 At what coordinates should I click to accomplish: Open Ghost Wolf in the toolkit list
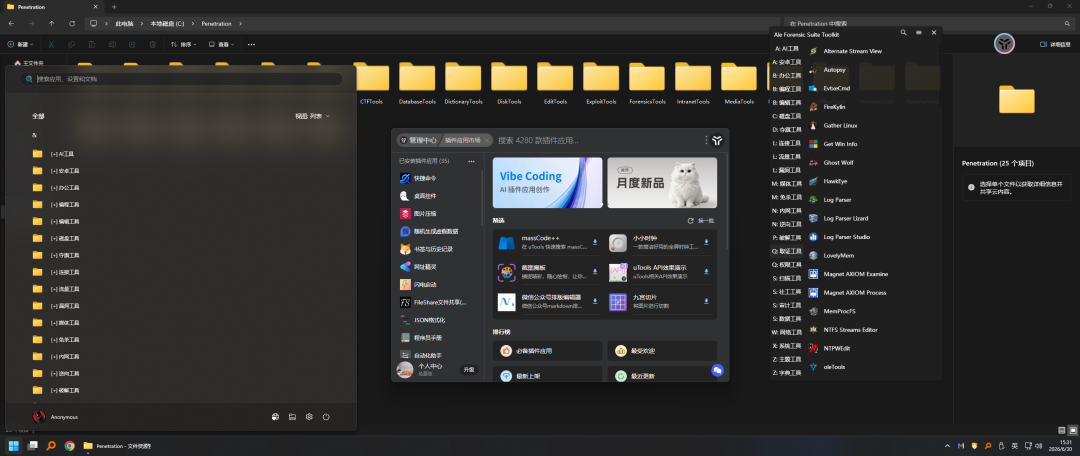tap(838, 163)
